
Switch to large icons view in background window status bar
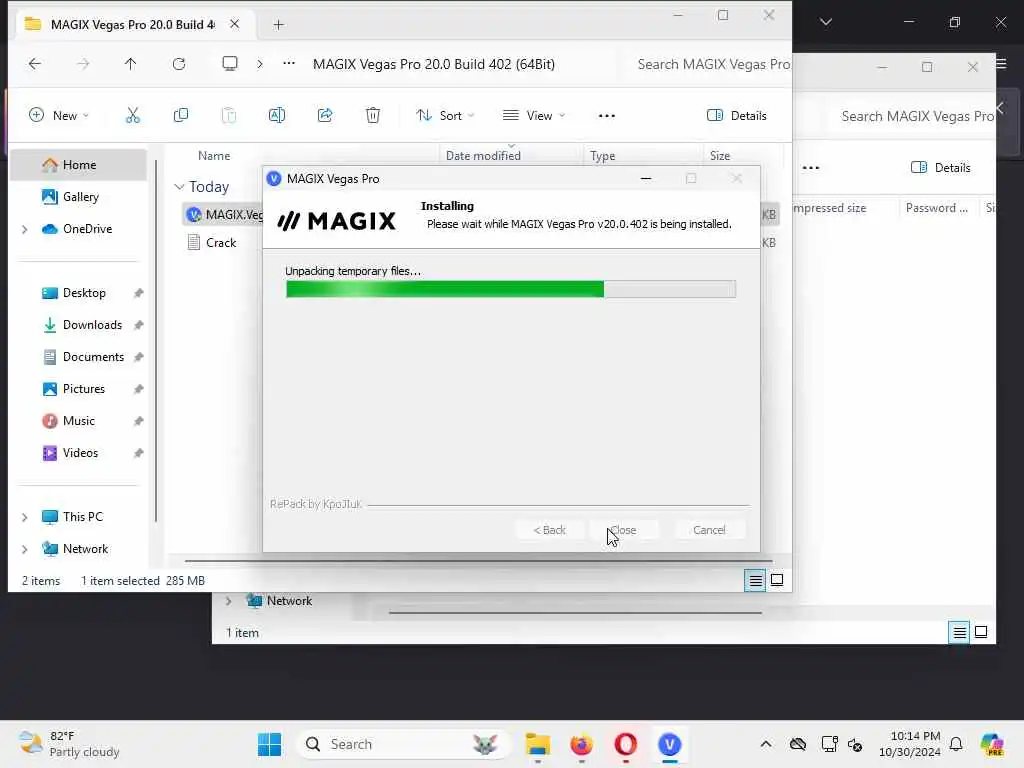click(x=981, y=632)
